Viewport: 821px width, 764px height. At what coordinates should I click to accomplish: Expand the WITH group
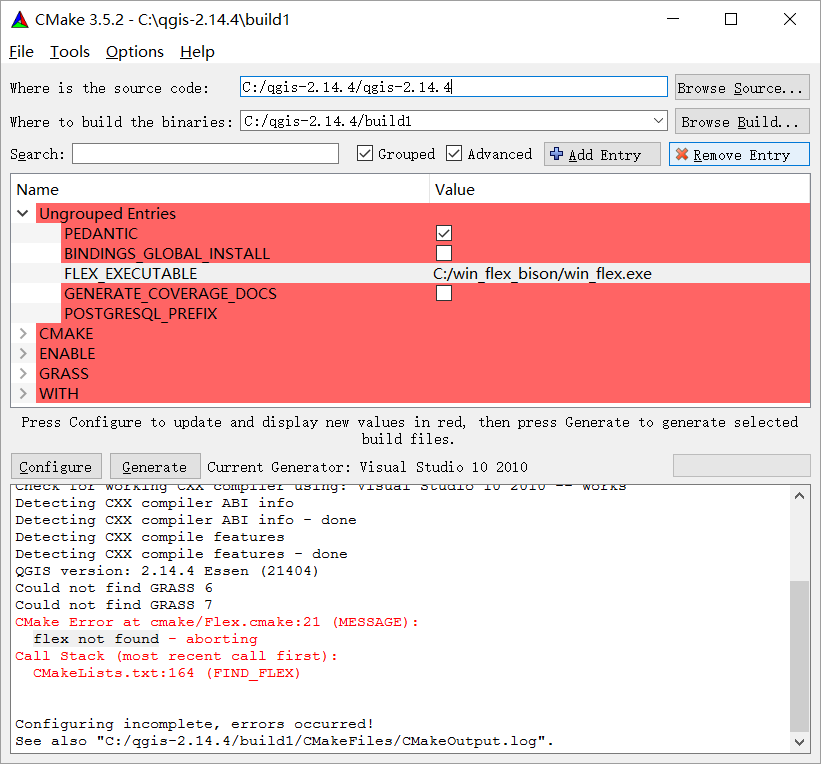click(x=23, y=393)
